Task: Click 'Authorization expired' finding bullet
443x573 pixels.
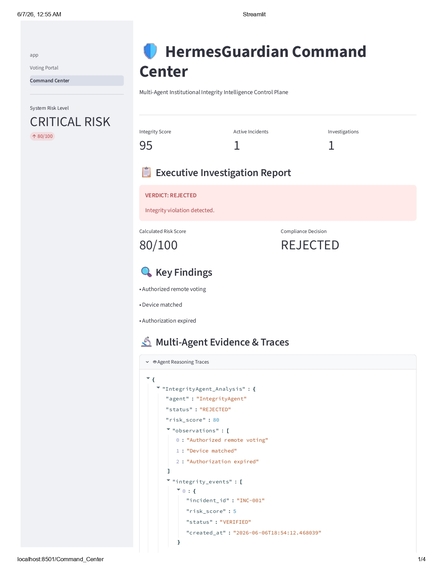Action: click(168, 320)
